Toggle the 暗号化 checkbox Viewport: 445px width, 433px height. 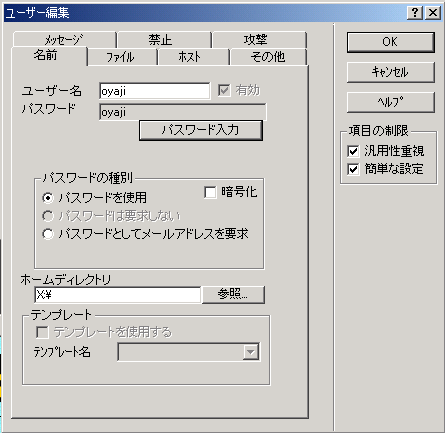[x=210, y=192]
